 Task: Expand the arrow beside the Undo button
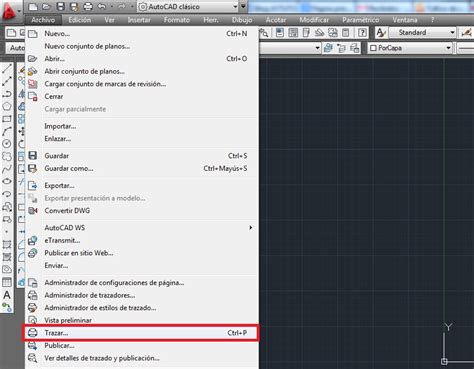(112, 7)
